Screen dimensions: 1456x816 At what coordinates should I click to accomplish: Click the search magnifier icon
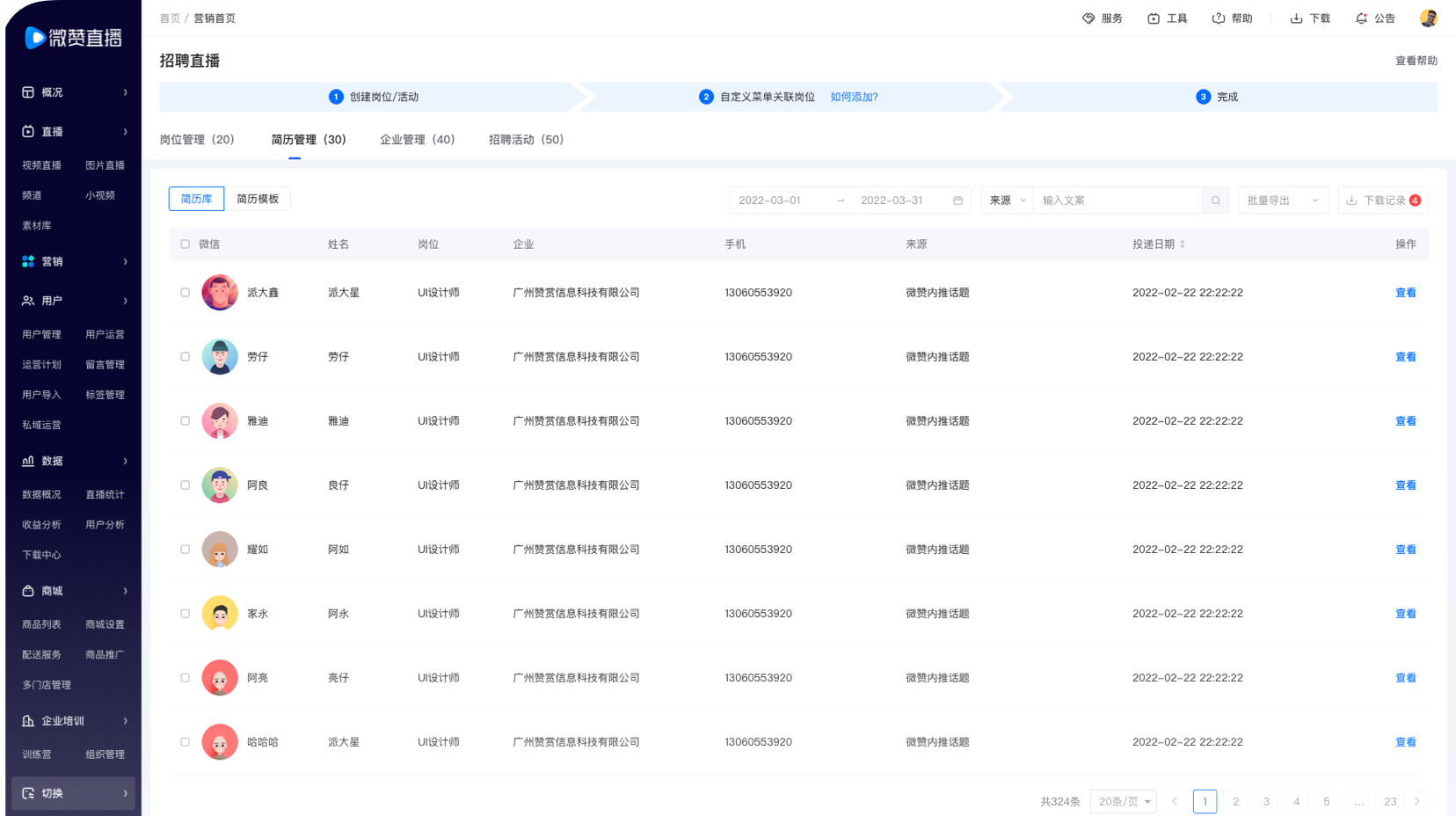pyautogui.click(x=1215, y=200)
